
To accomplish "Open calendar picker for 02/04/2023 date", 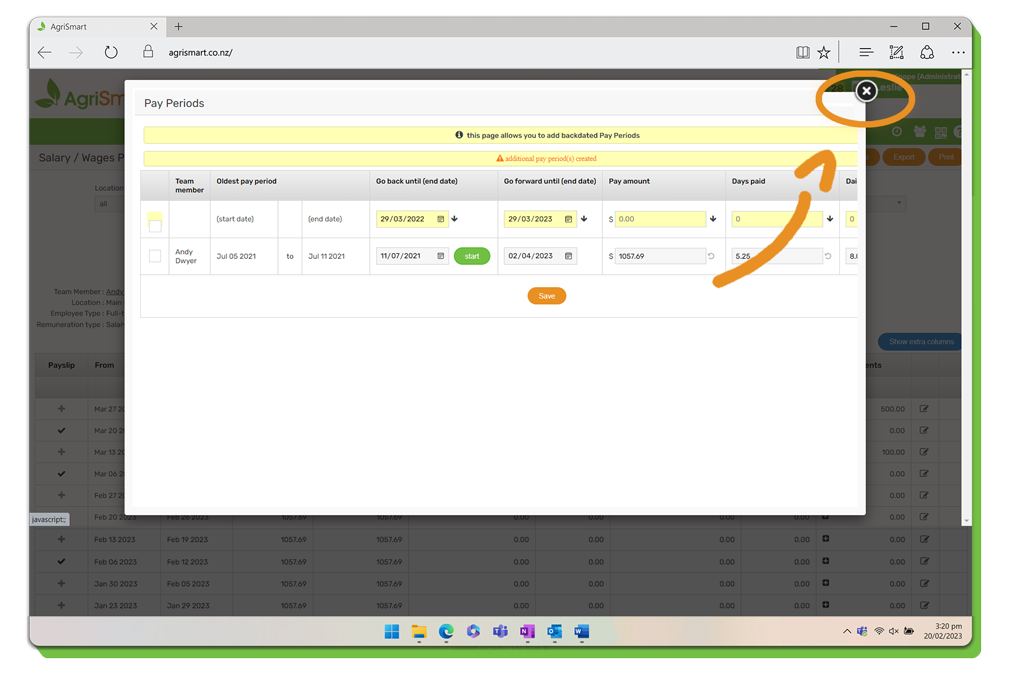I will (x=568, y=257).
